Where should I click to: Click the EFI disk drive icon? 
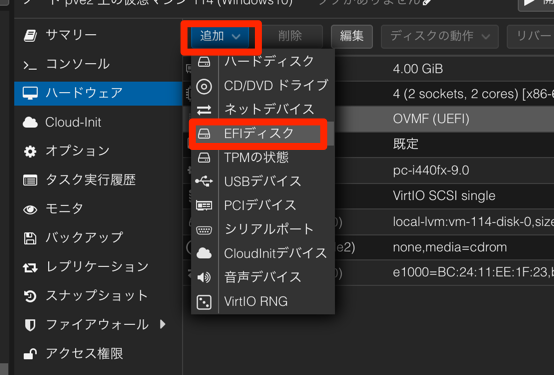point(204,134)
